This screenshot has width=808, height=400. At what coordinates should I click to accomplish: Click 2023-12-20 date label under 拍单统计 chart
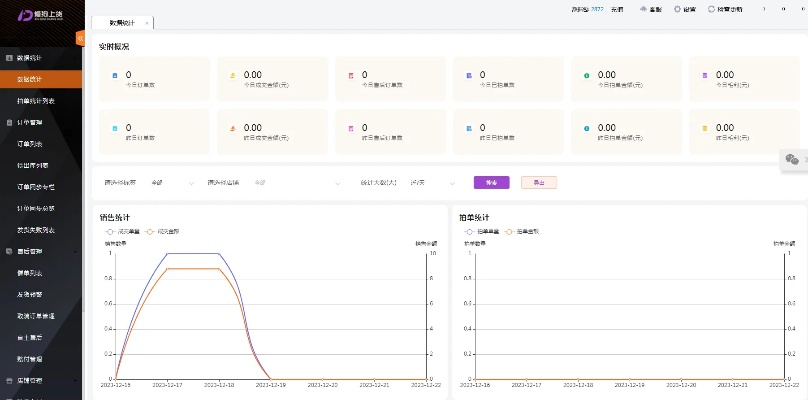[x=681, y=385]
